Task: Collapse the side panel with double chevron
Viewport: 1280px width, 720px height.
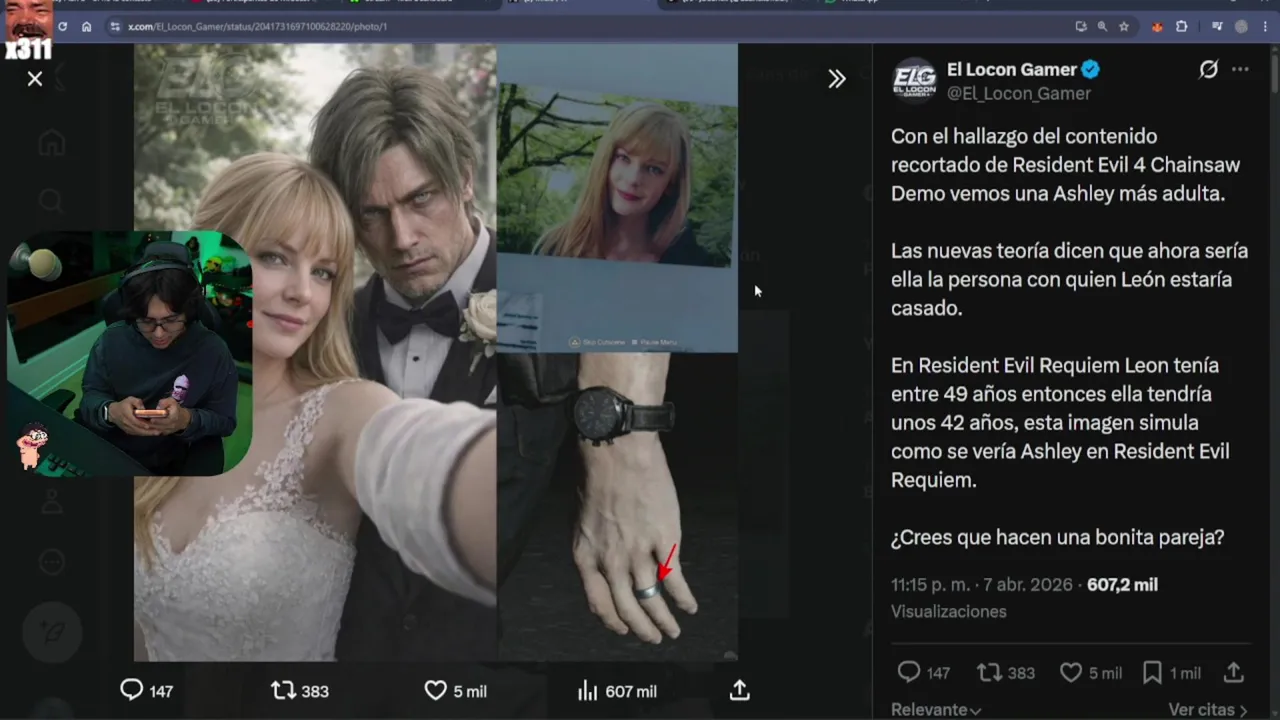Action: click(836, 78)
